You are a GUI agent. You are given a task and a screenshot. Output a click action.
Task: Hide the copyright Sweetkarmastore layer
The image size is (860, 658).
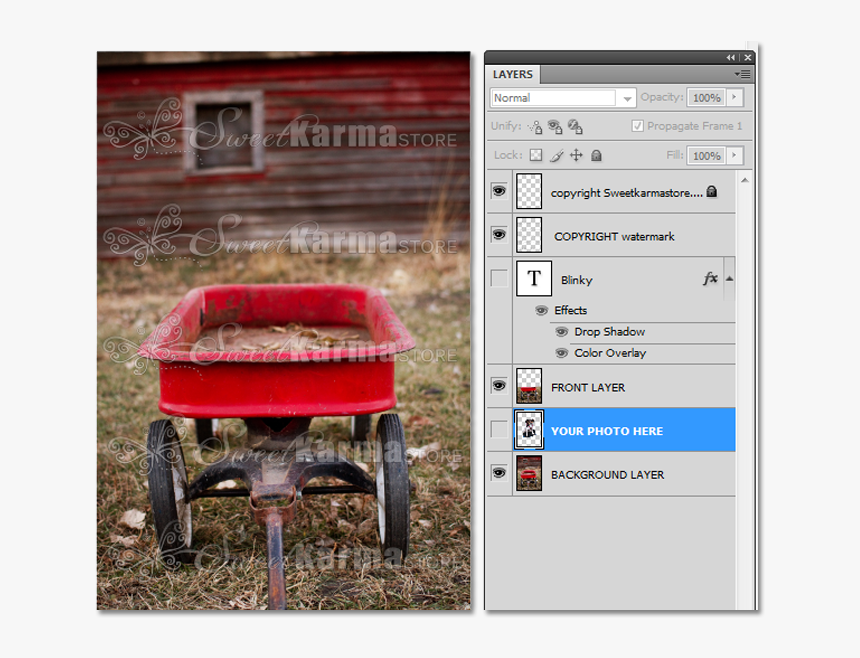click(x=499, y=191)
